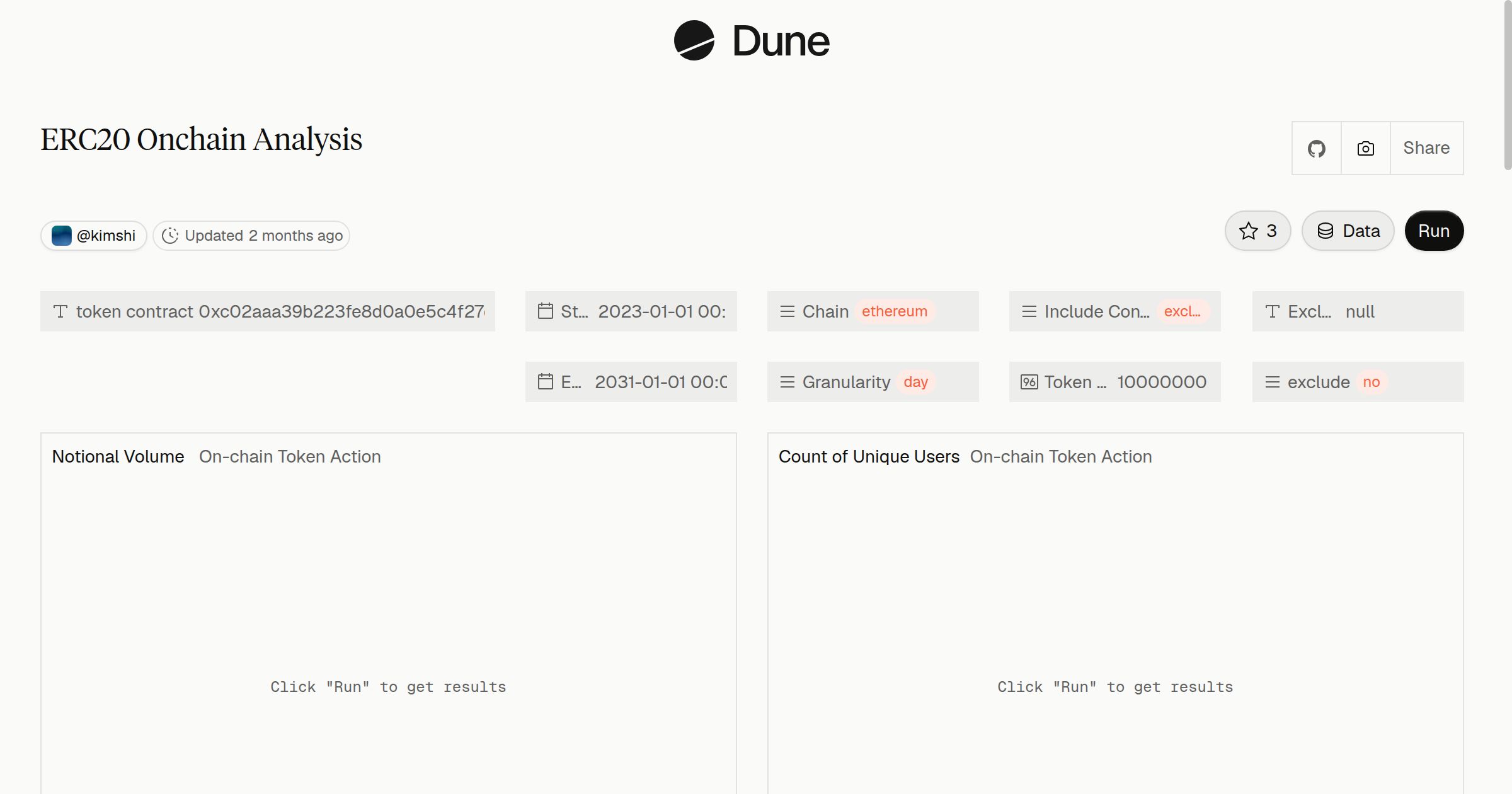
Task: Click the text icon beside Excl... null
Action: 1273,311
